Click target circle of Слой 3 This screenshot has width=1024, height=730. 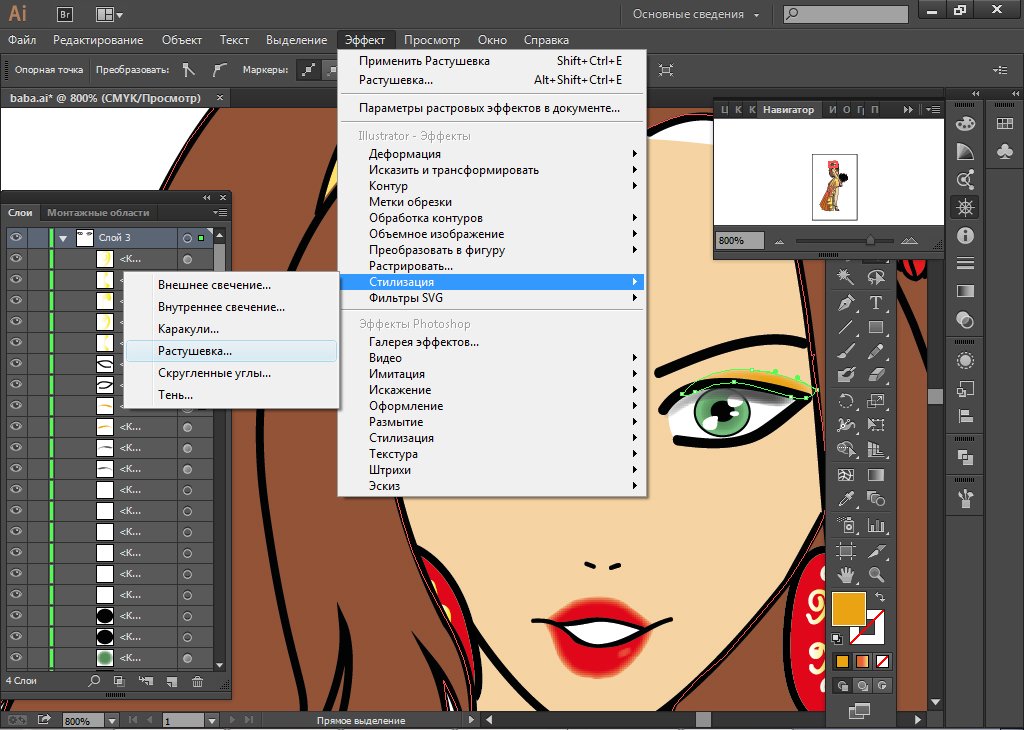coord(187,238)
